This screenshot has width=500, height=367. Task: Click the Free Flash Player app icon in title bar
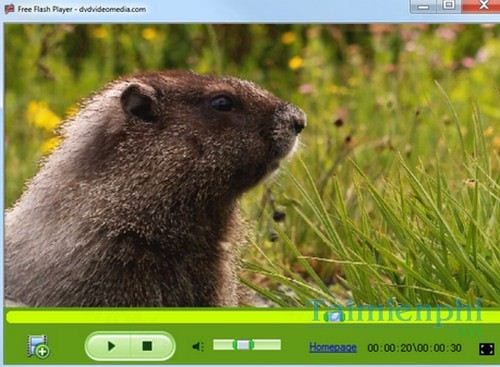click(9, 9)
